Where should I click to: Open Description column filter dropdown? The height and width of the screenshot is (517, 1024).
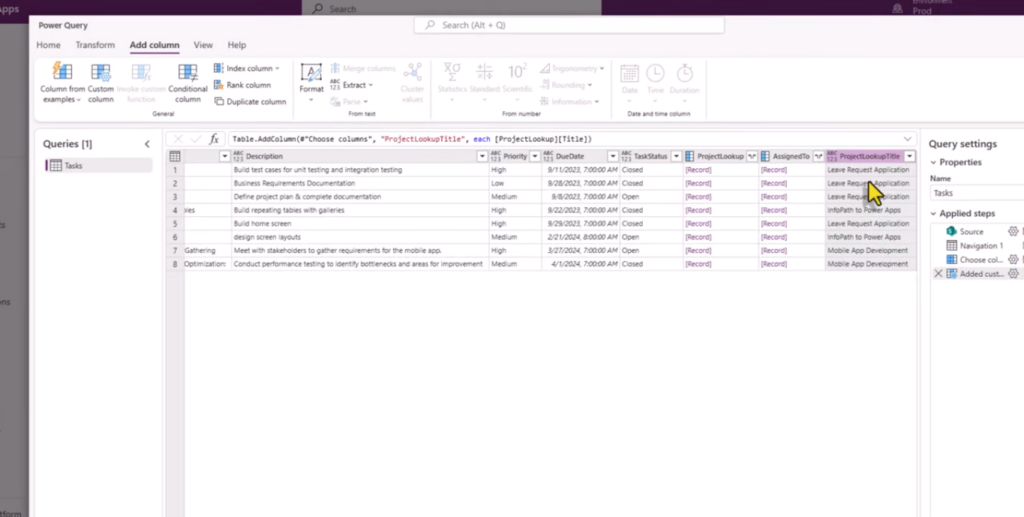click(482, 156)
